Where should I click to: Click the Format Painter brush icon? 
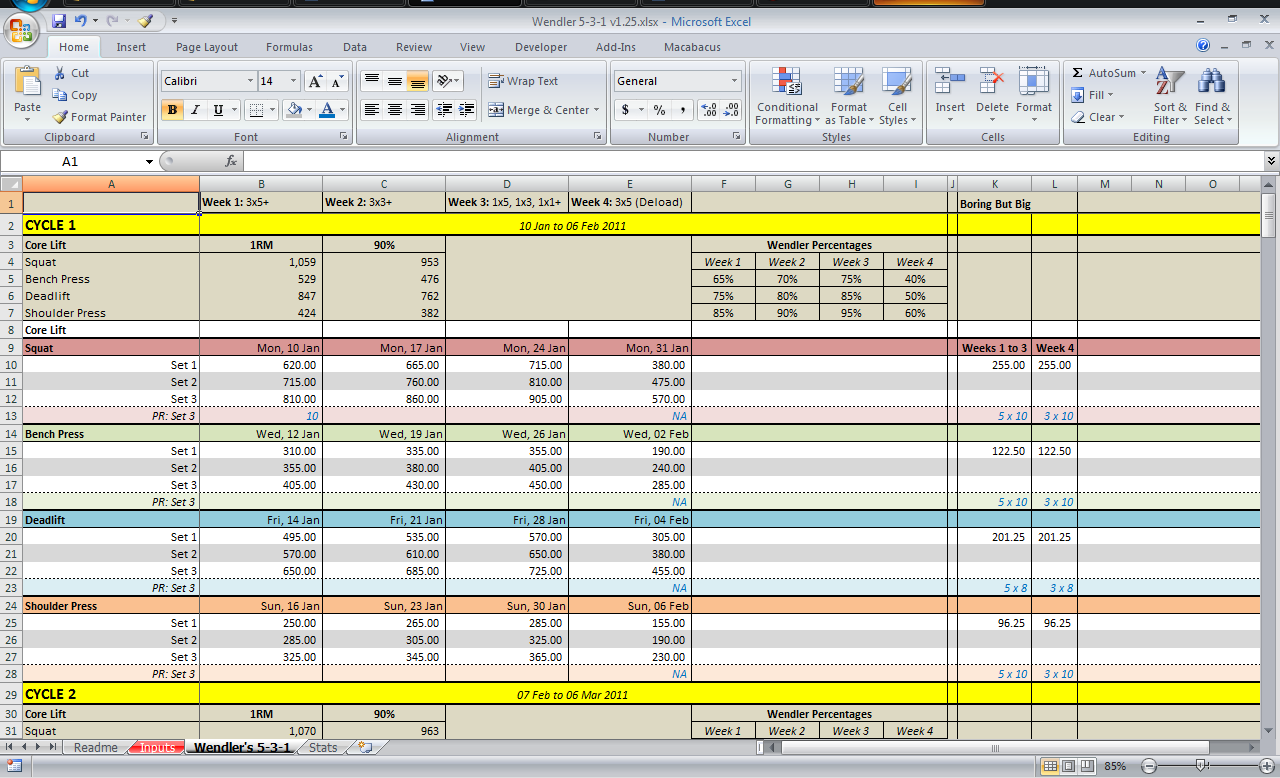tap(61, 117)
